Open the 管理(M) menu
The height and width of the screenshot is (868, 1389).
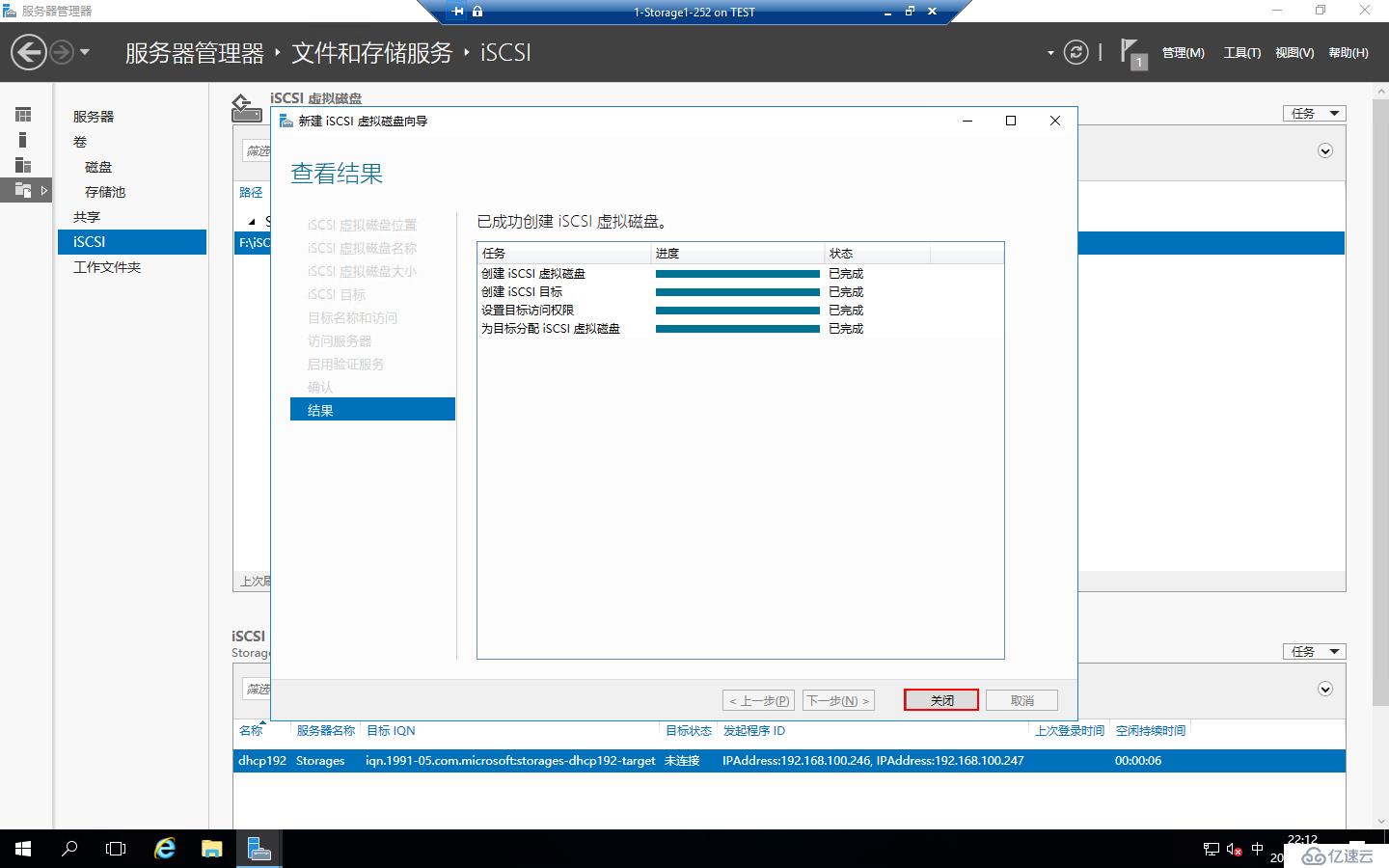coord(1183,53)
